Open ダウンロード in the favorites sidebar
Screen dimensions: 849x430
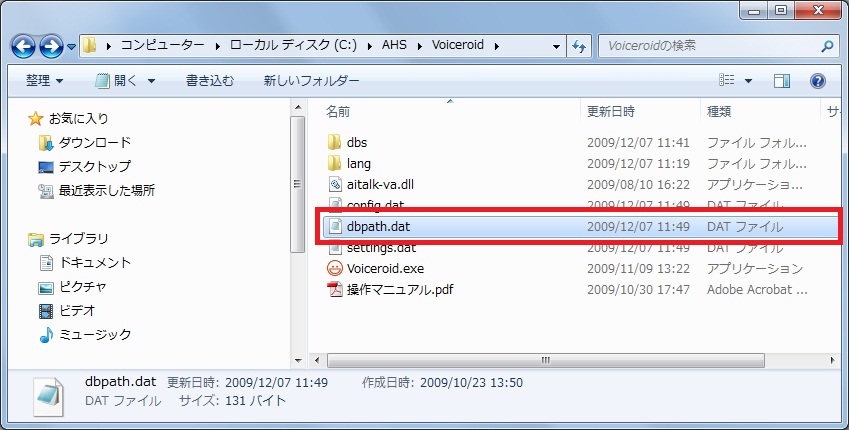click(94, 142)
